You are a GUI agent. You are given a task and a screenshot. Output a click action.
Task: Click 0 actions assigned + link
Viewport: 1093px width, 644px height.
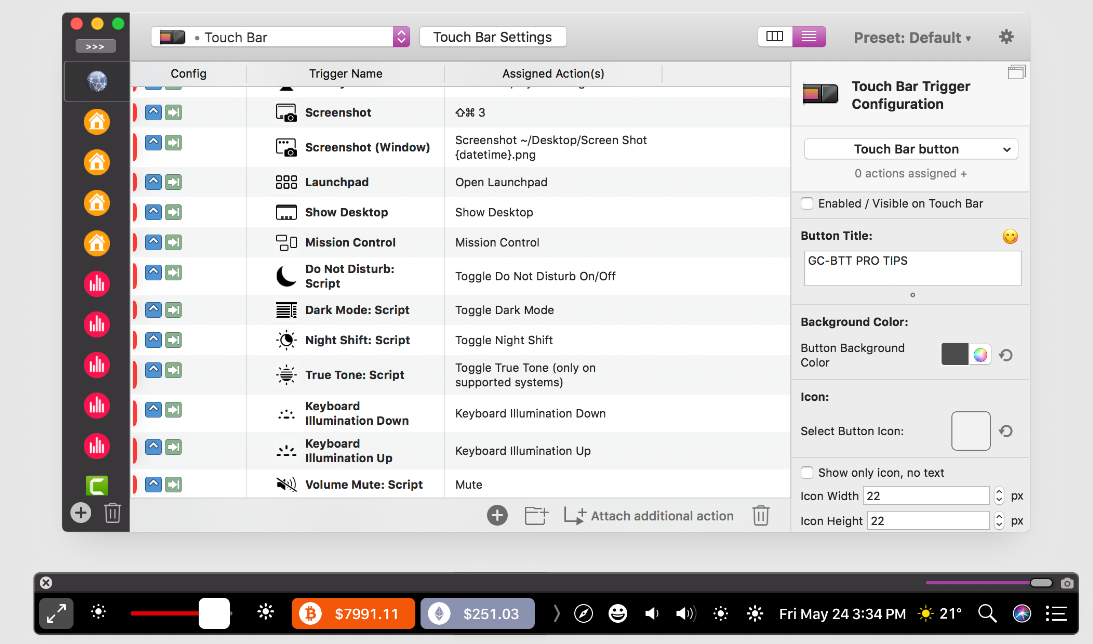point(910,174)
